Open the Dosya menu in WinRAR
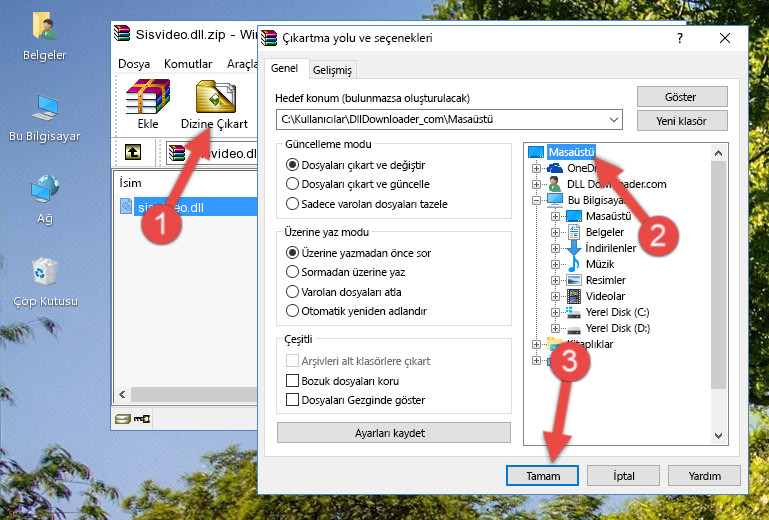 (134, 64)
